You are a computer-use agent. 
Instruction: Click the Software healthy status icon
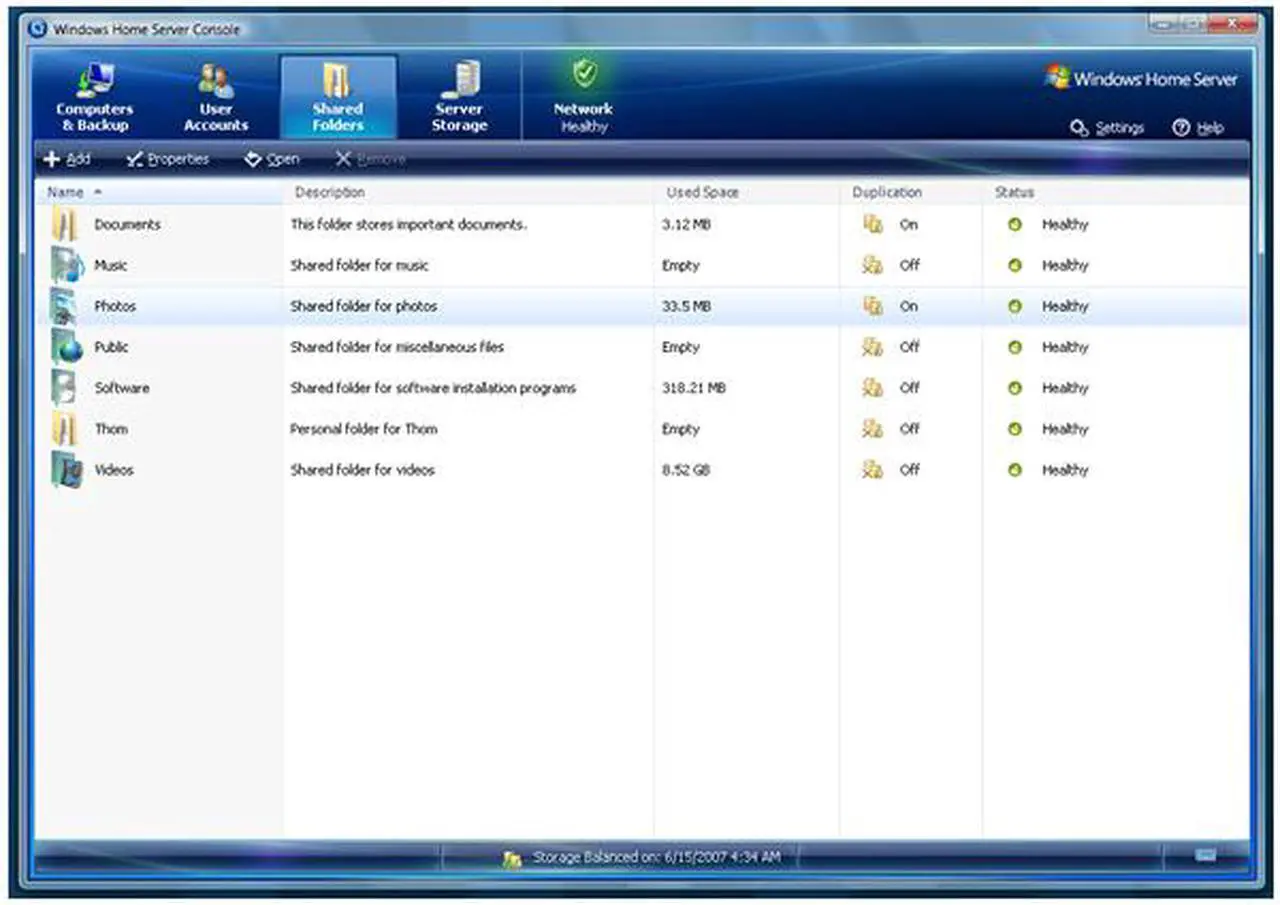click(1015, 388)
